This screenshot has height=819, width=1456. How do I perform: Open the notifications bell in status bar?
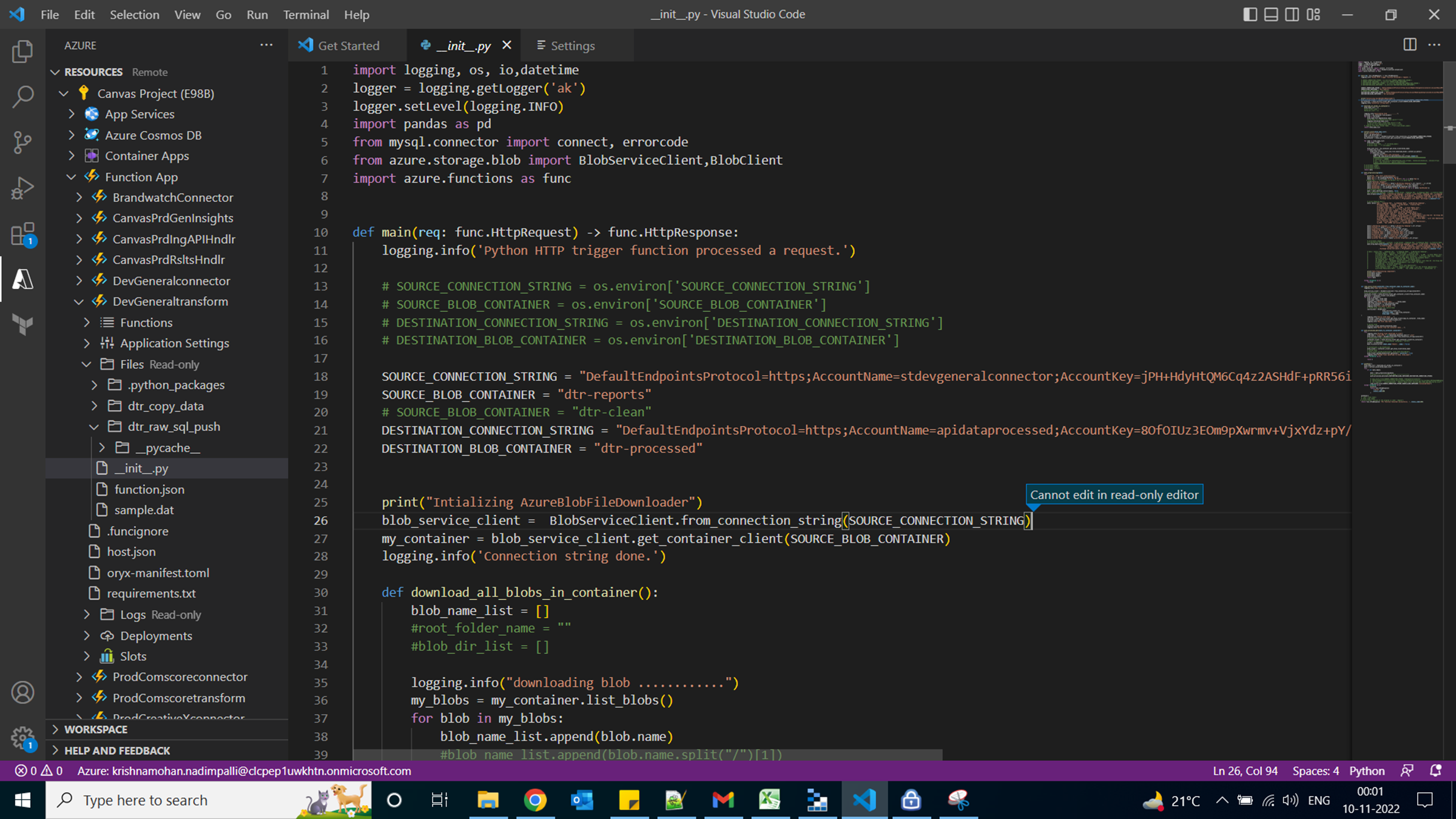coord(1435,770)
